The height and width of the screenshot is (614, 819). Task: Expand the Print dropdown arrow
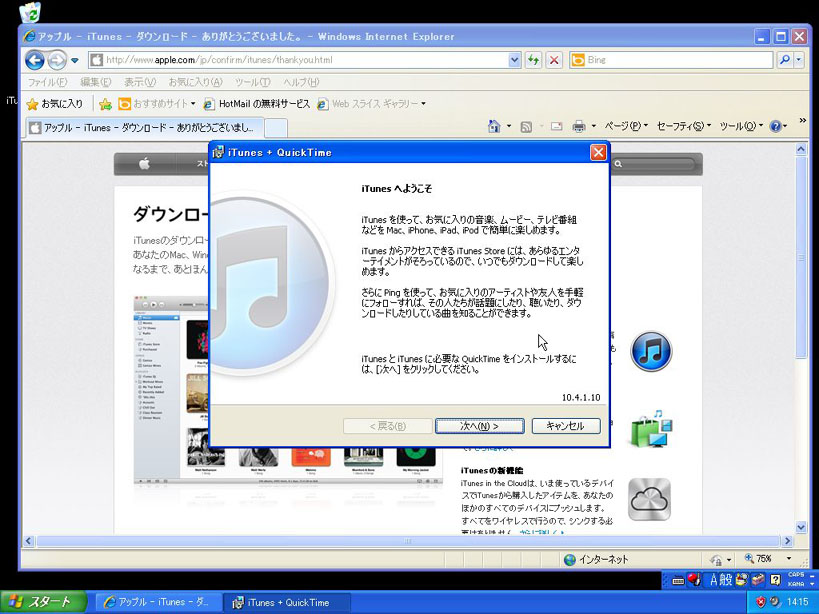click(x=593, y=126)
